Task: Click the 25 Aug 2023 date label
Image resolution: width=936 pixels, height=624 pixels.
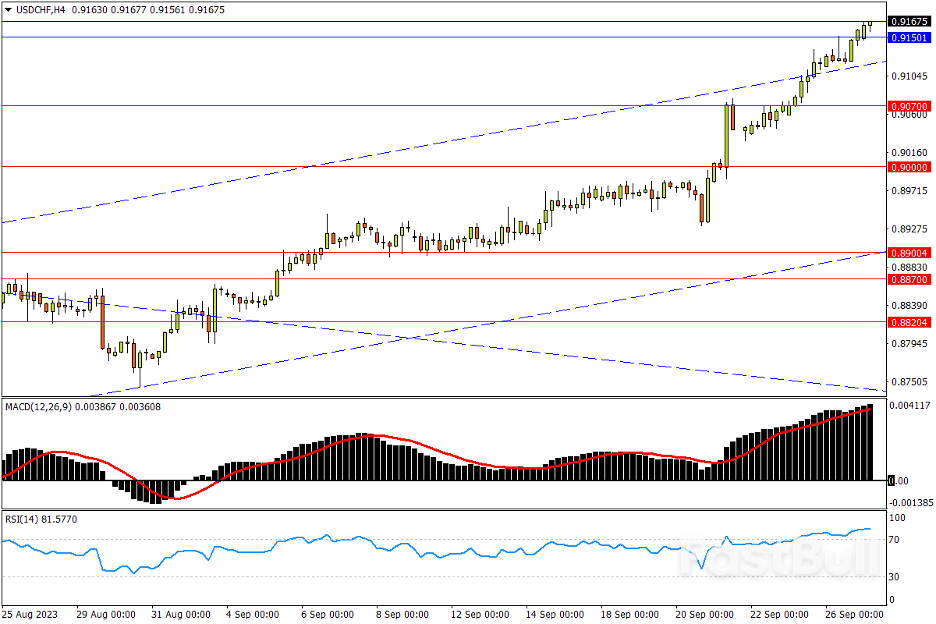Action: tap(32, 614)
